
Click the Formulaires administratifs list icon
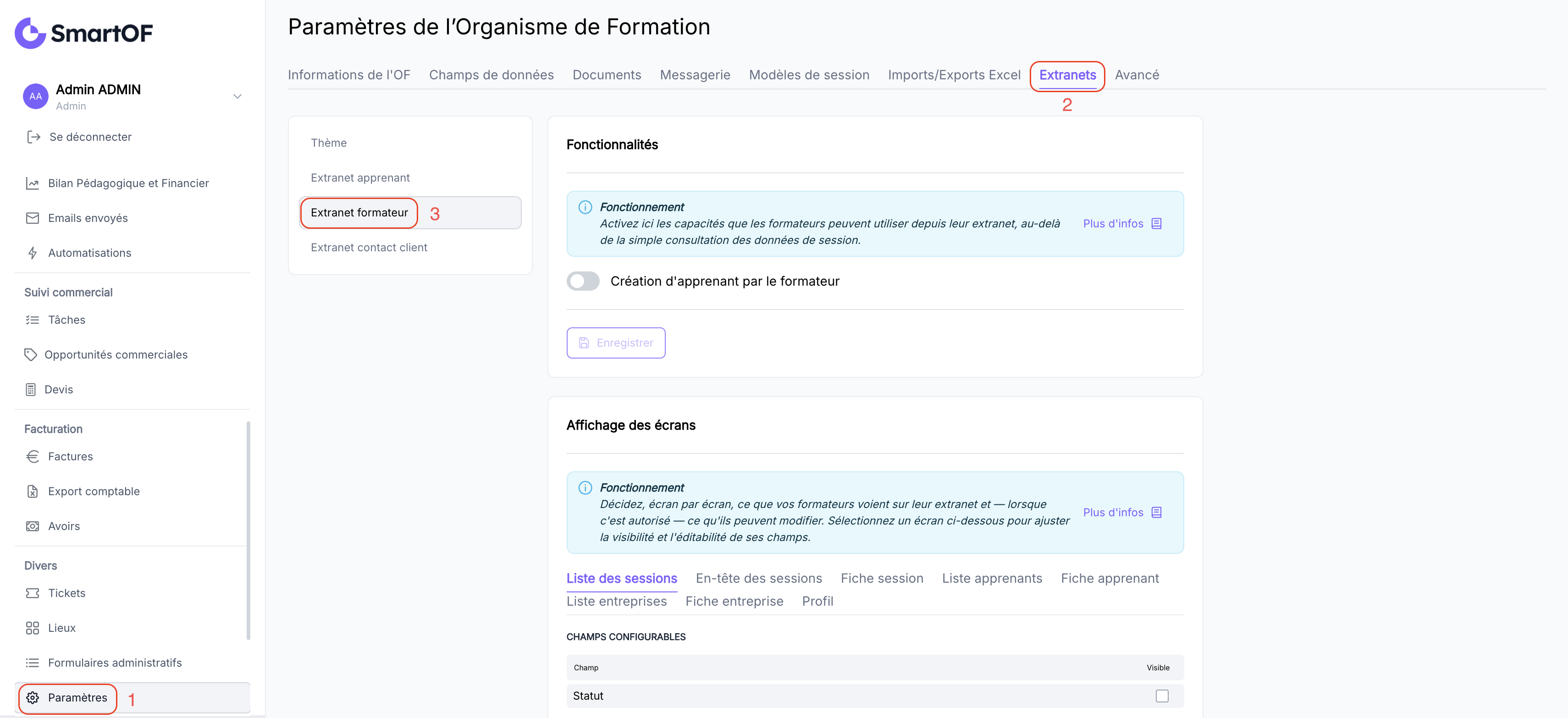click(x=32, y=663)
